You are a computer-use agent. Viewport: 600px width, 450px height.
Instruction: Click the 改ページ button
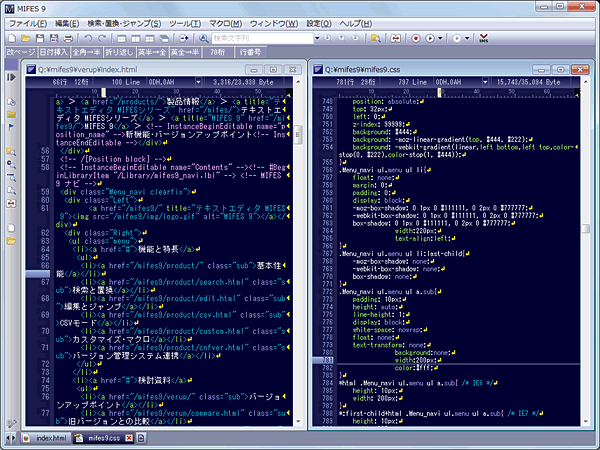tap(20, 50)
